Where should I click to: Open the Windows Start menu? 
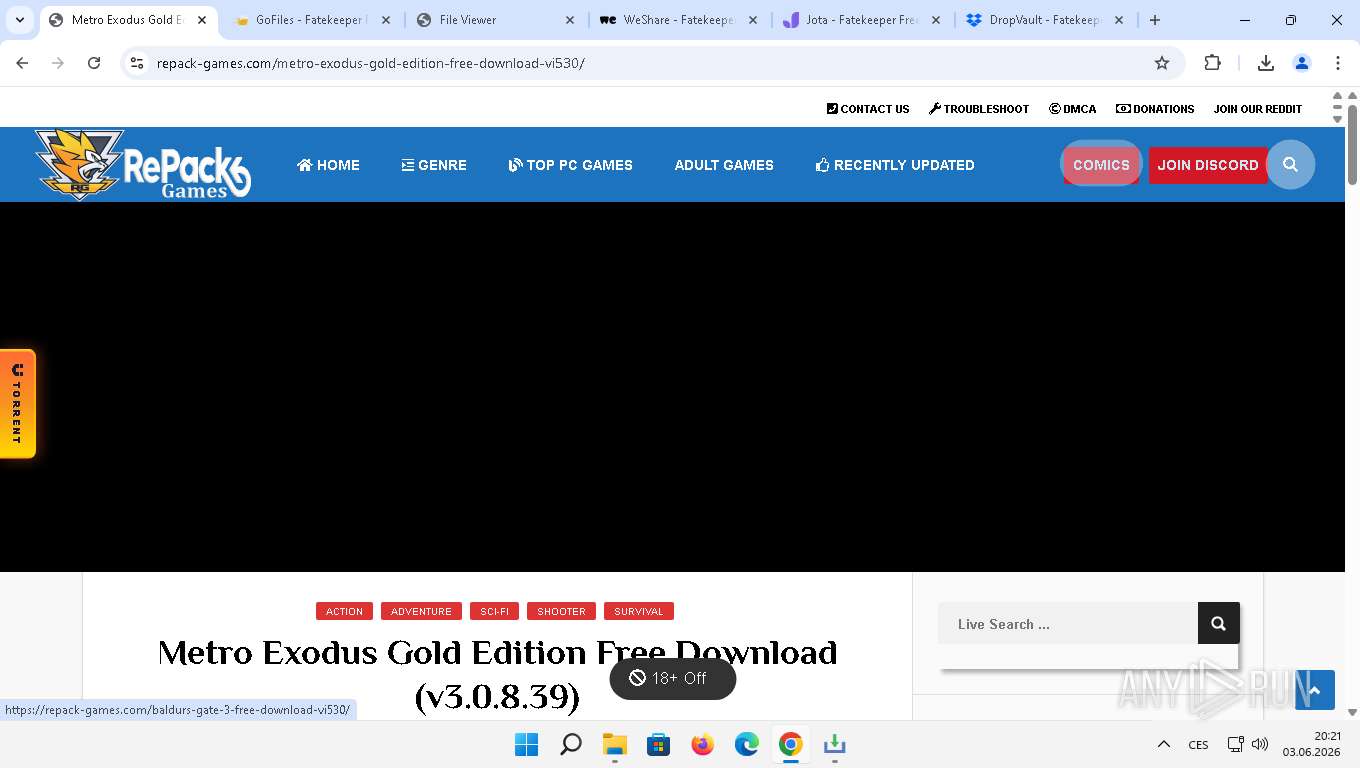526,744
